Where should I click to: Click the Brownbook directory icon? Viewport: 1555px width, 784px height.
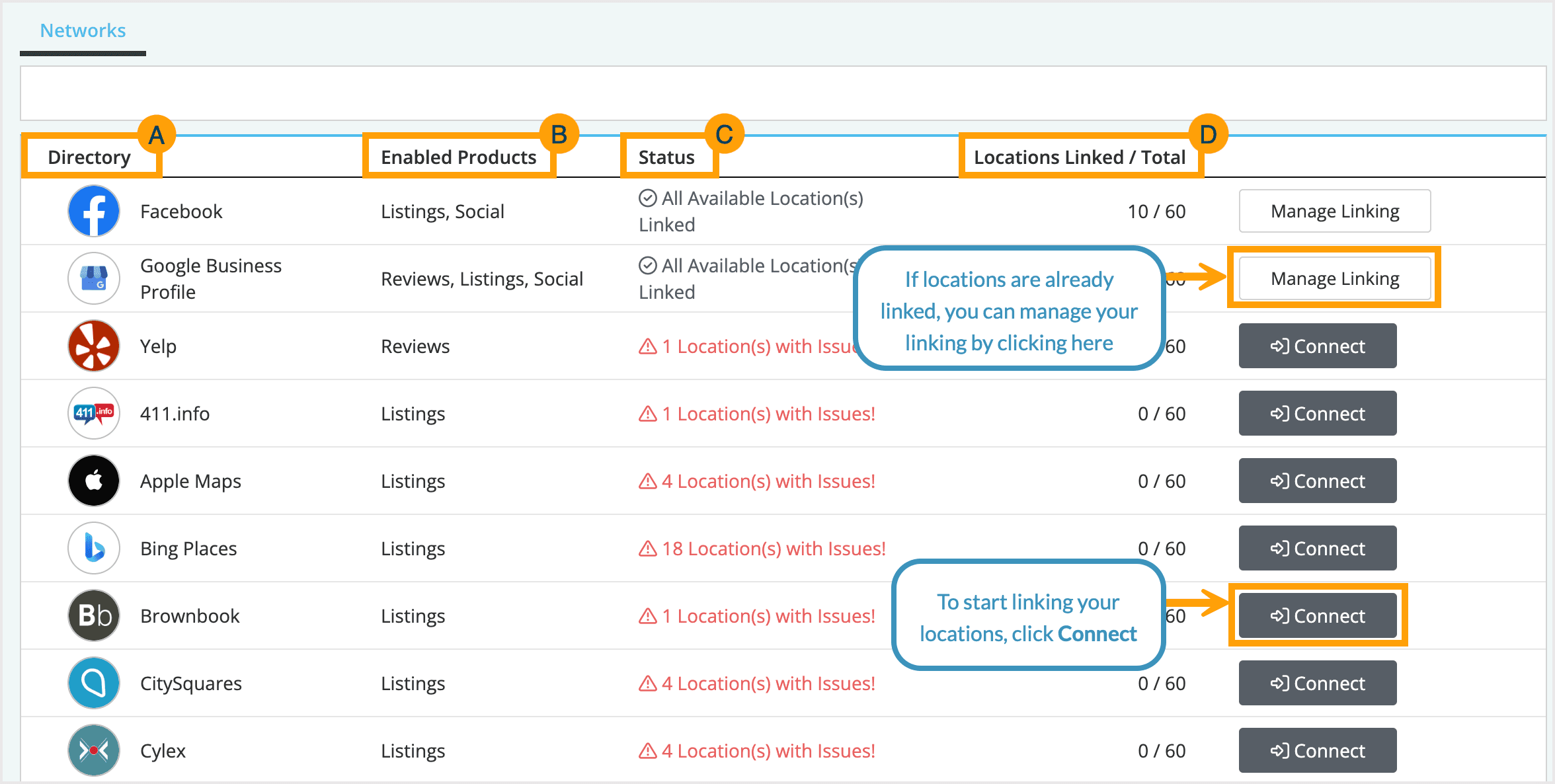(x=93, y=615)
